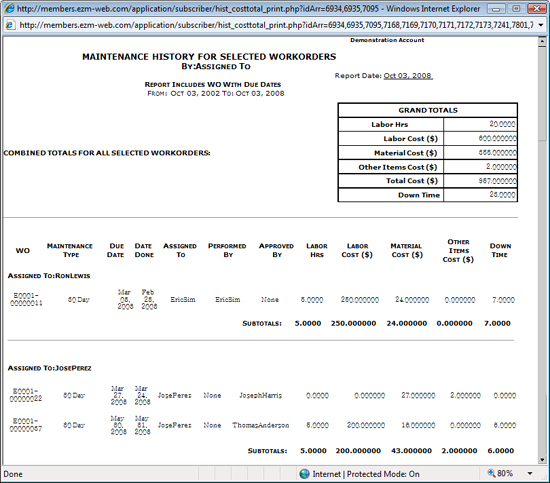Click the Report Date 'Oct 03, 2008'

(408, 76)
